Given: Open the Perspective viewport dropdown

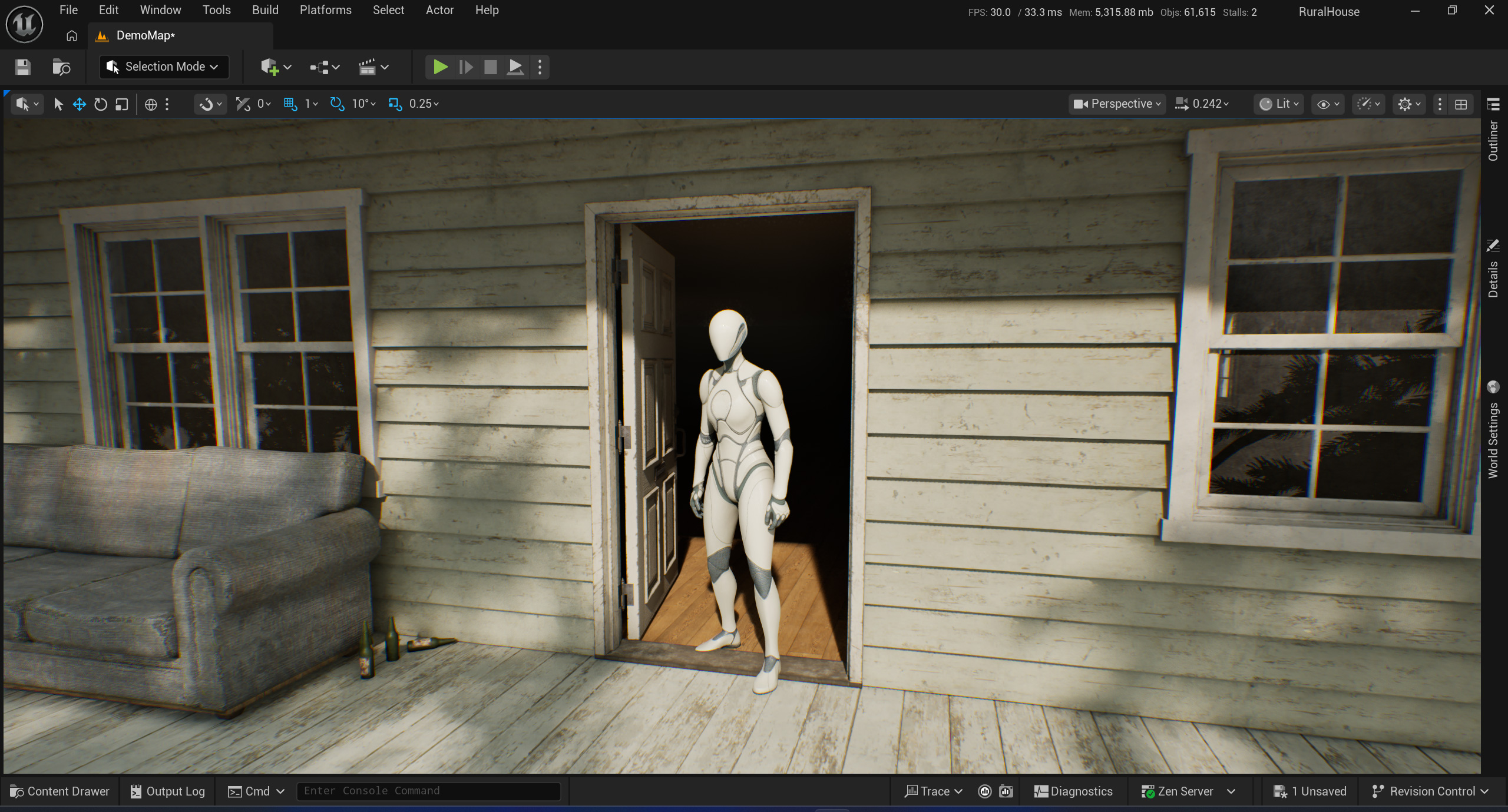Looking at the screenshot, I should click(x=1117, y=104).
